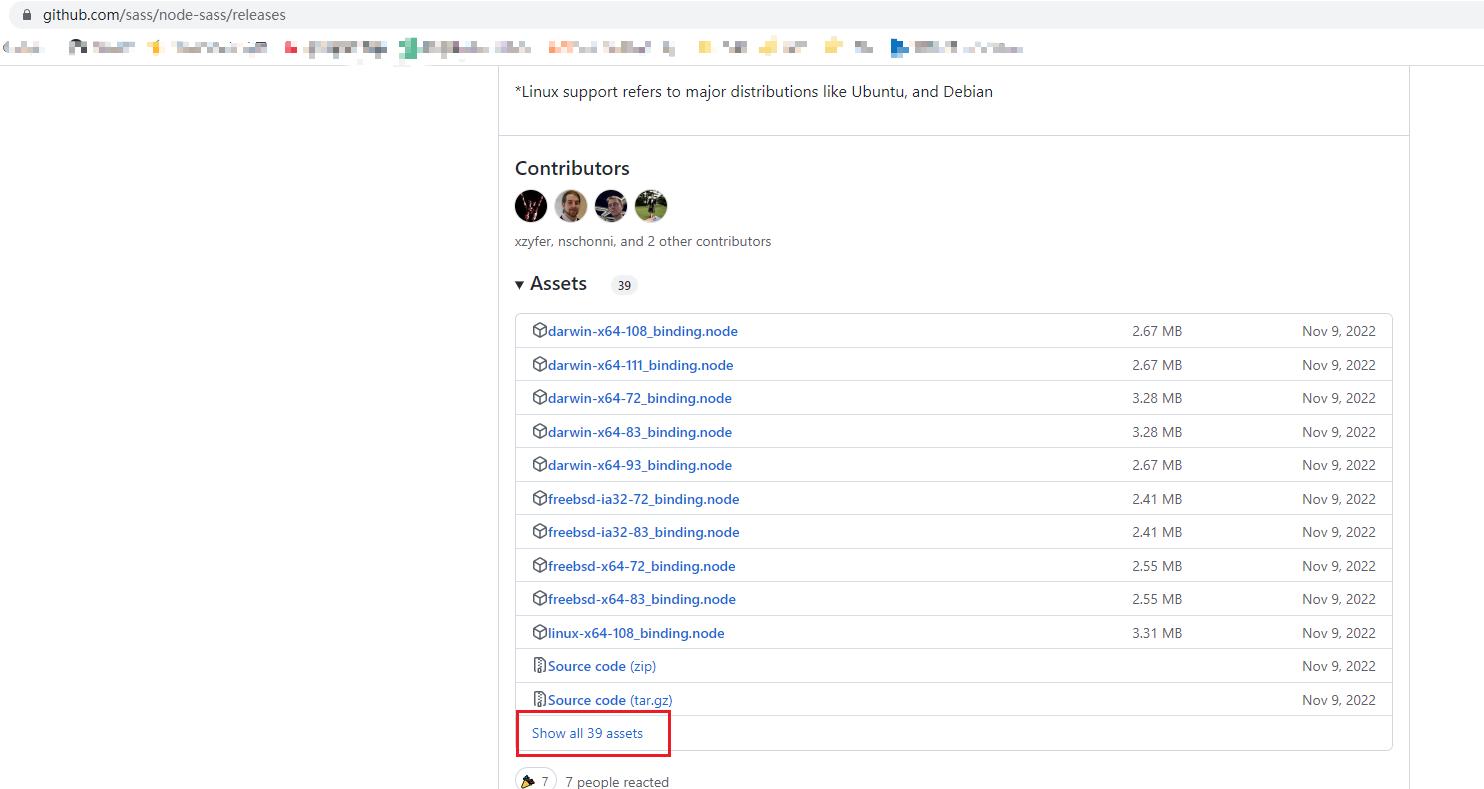The width and height of the screenshot is (1484, 789).
Task: Click the 3.28 MB size of darwin-x64-72_binding.node
Action: 1157,398
